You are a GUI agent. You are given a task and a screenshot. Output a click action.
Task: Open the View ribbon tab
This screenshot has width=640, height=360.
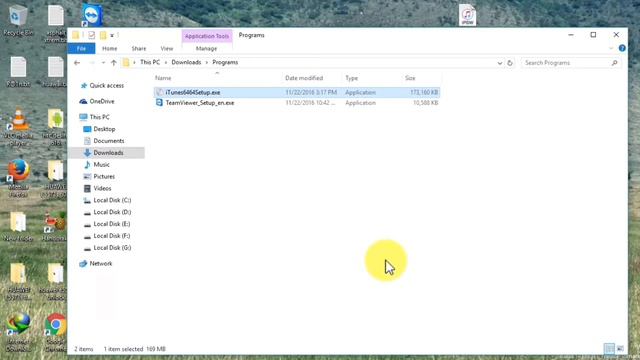coord(167,49)
